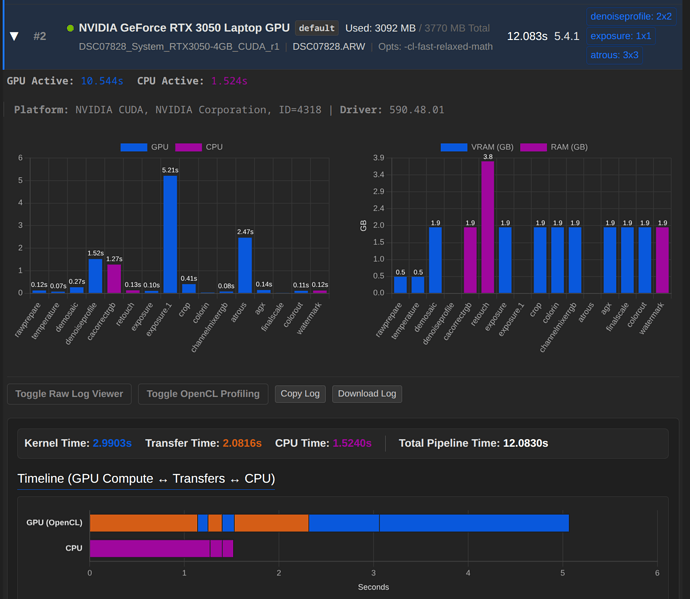The image size is (690, 599).
Task: Select the Total Pipeline Time 12.0830s text
Action: (x=473, y=443)
